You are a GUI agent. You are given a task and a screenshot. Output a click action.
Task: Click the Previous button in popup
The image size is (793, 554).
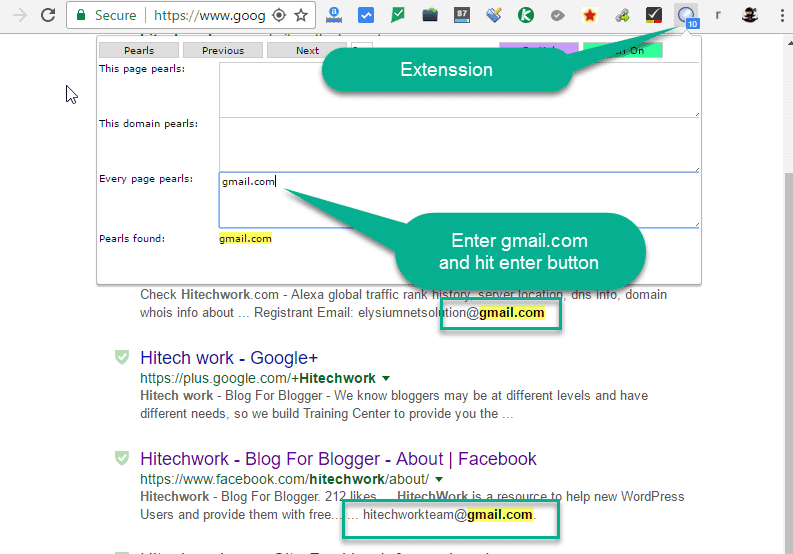click(x=223, y=50)
